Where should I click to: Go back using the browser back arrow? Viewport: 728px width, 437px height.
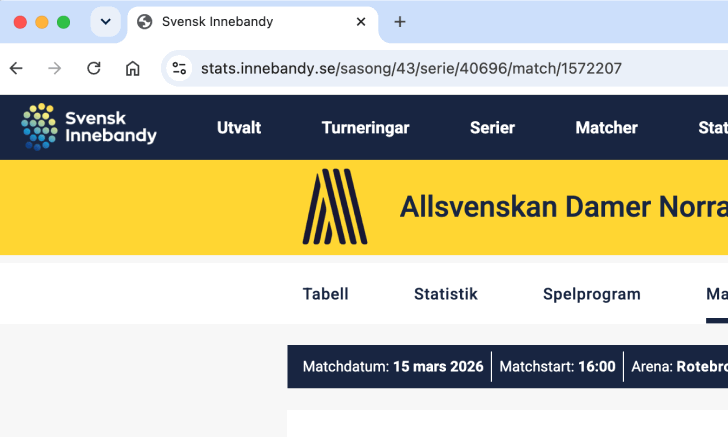coord(16,68)
